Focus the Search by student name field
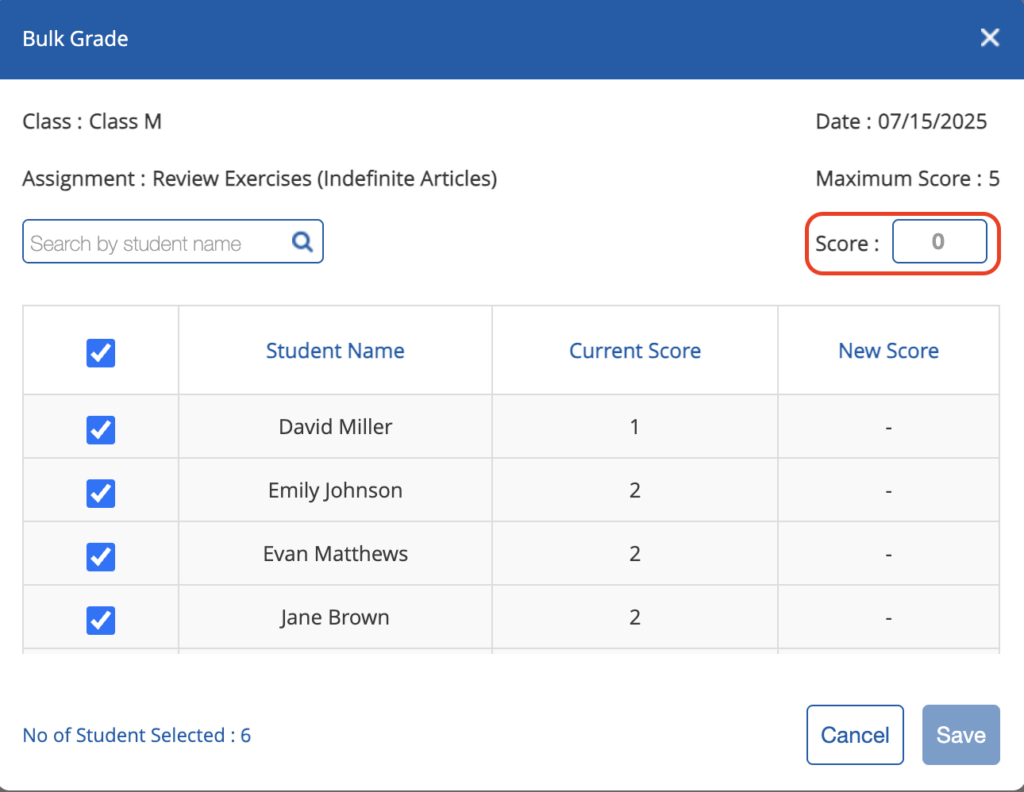The image size is (1024, 792). coord(172,242)
